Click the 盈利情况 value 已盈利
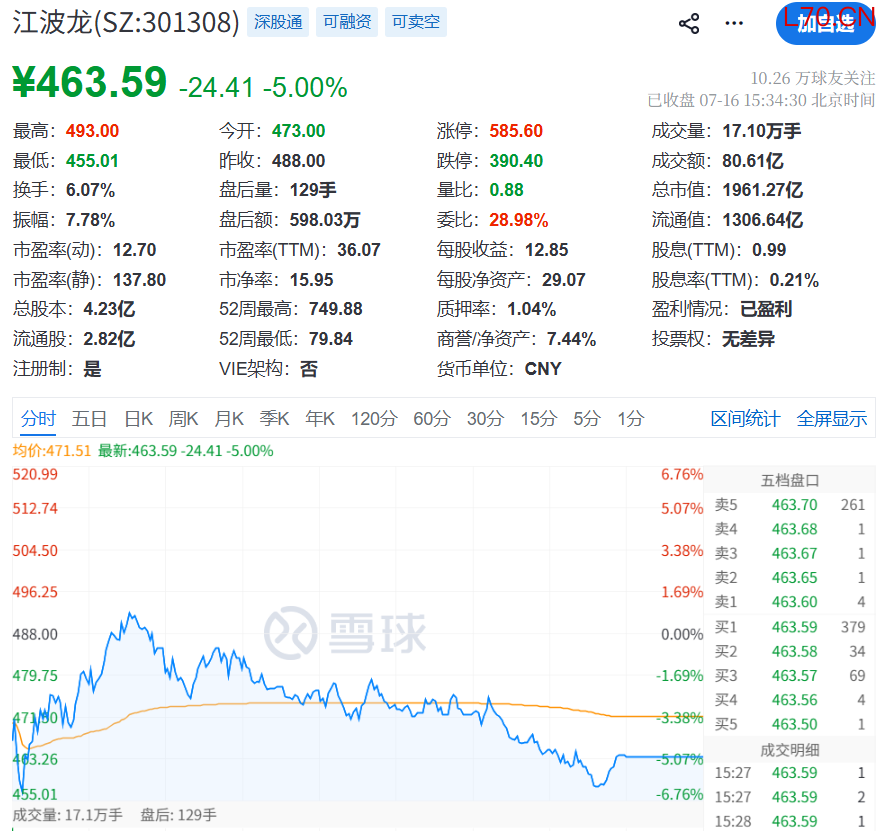Screen dimensions: 879x831 766,310
